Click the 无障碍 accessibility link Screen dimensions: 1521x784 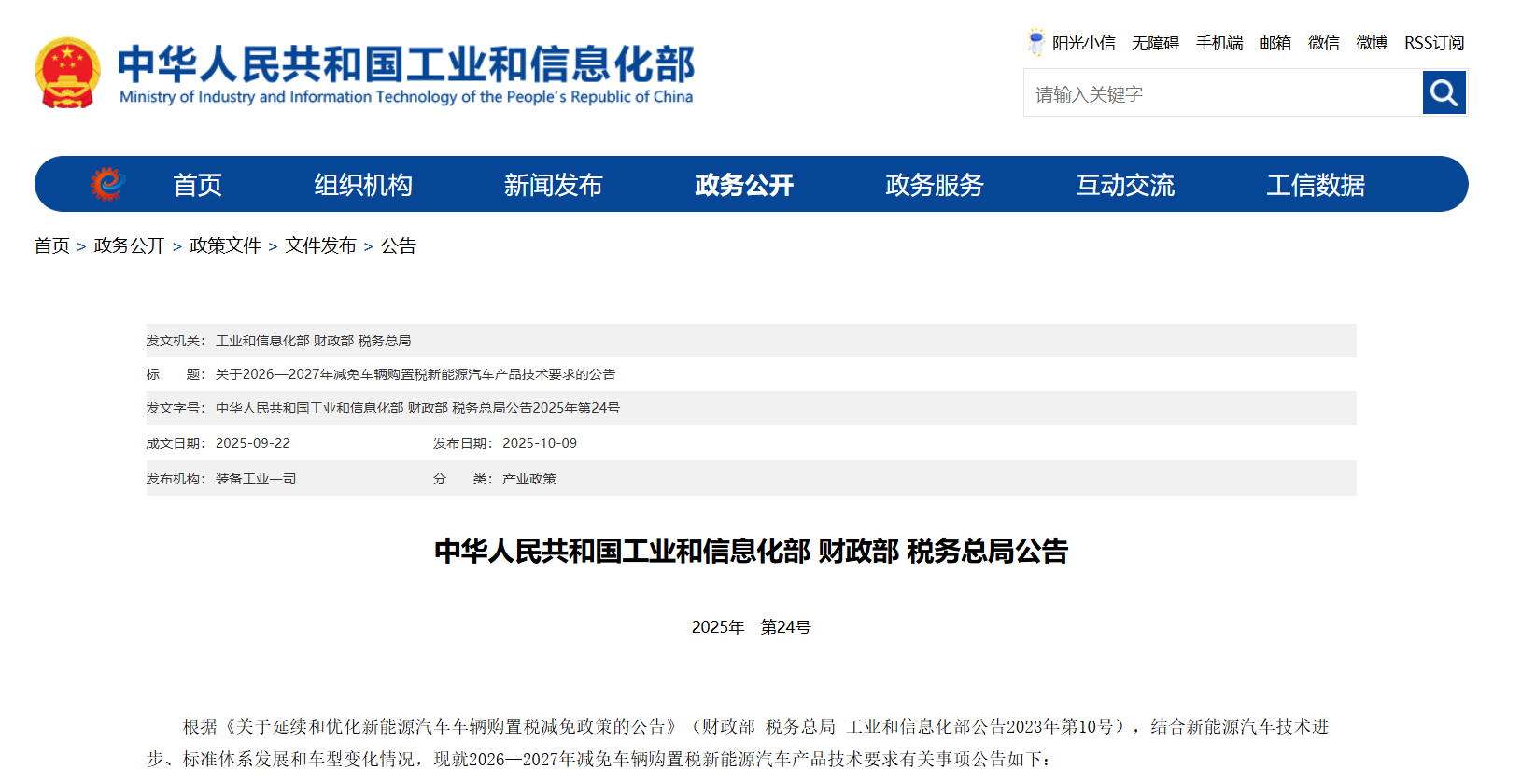coord(1155,43)
